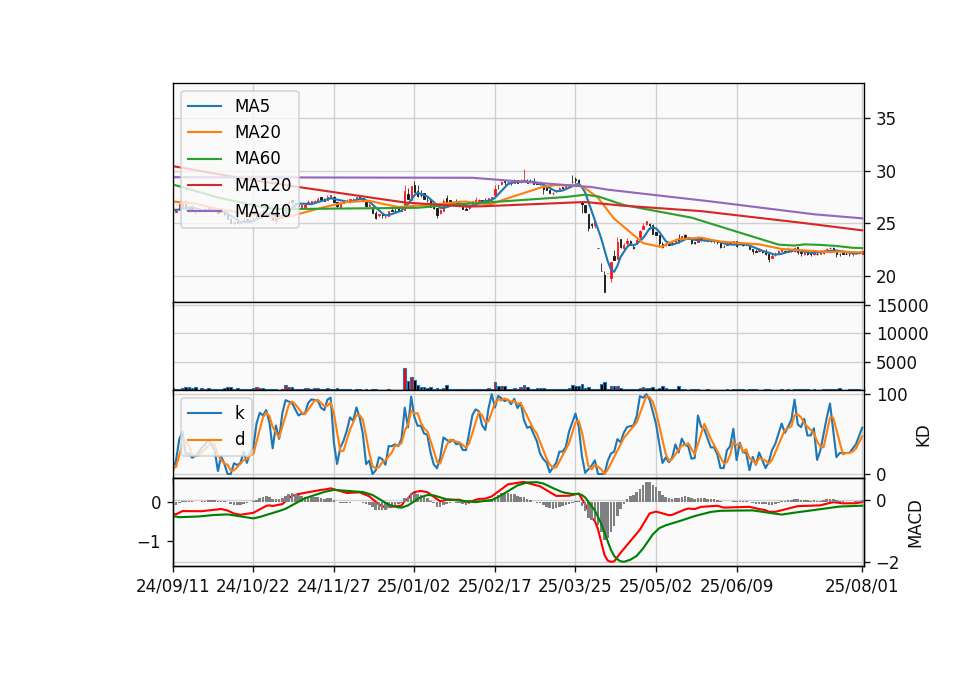Screen dimensions: 960x690
Task: Click the lowest candlestick near price 19
Action: click(x=605, y=282)
